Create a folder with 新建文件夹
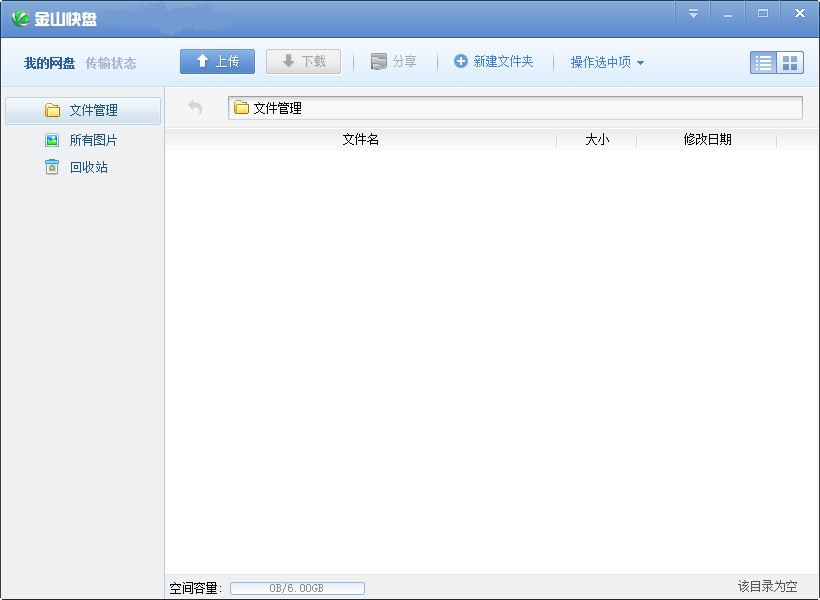This screenshot has width=820, height=600. (x=494, y=62)
